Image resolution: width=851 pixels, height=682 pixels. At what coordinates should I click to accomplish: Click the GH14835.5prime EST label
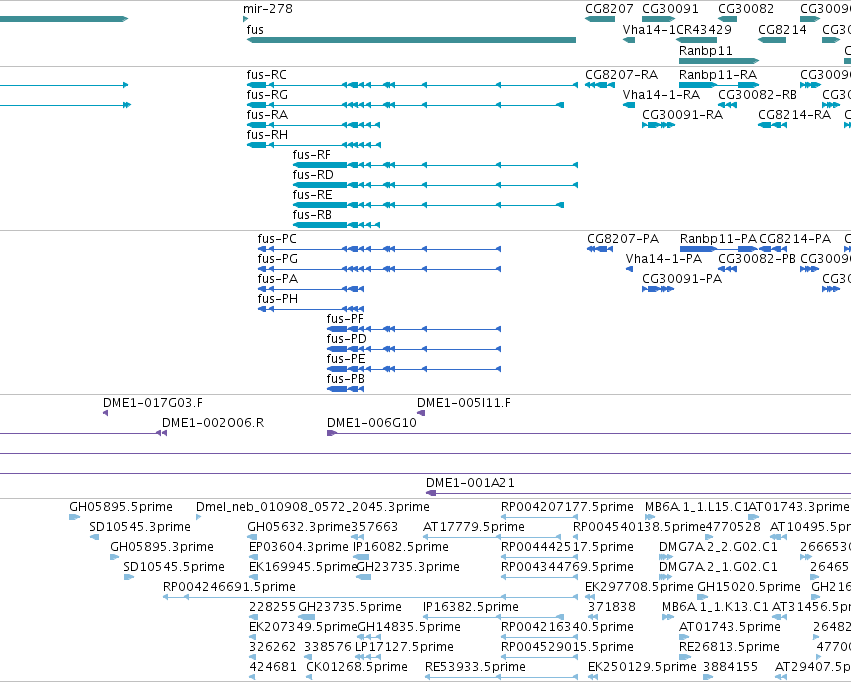pos(409,627)
